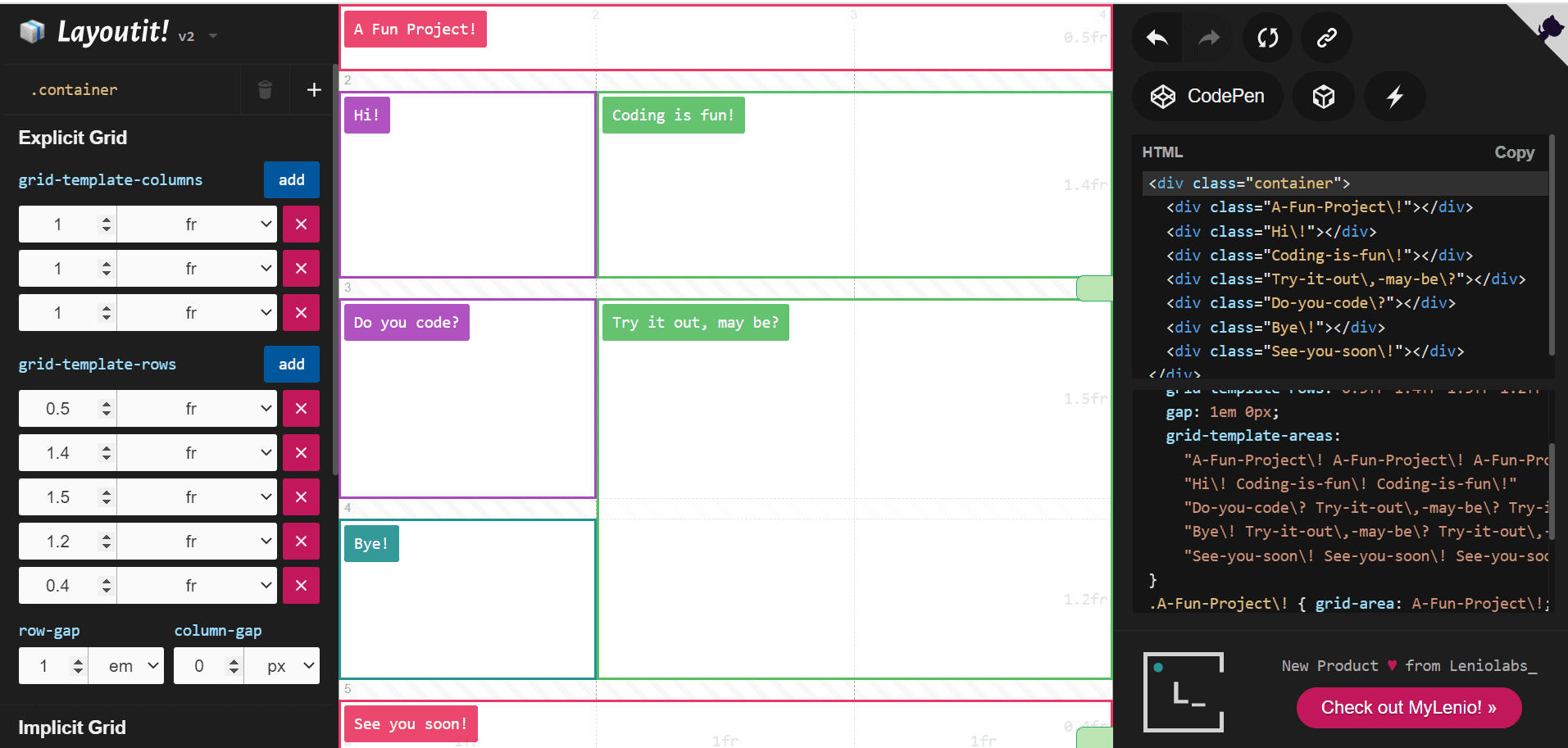Click the StackBlitz lightning bolt icon
Screen dimensions: 1568x748
click(1394, 97)
